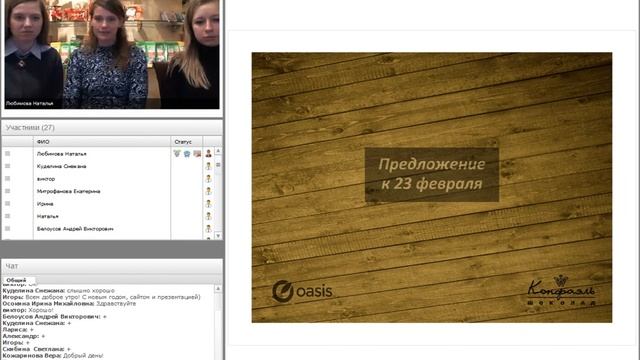
Task: Click the red screen-share status icon for Любимова Наталья
Action: coord(197,153)
